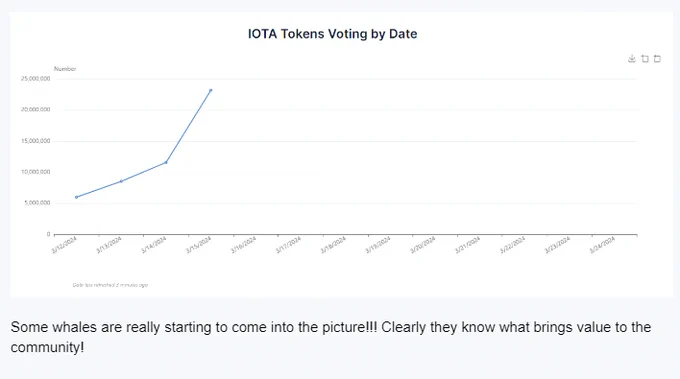The width and height of the screenshot is (680, 379).
Task: Click the data last refreshed note
Action: (110, 285)
